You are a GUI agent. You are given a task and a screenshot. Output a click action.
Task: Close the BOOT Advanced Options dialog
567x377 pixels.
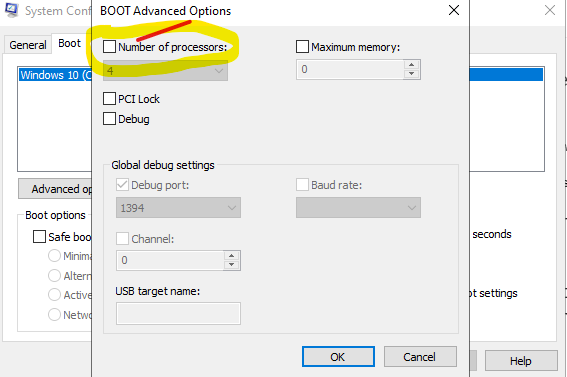coord(454,10)
